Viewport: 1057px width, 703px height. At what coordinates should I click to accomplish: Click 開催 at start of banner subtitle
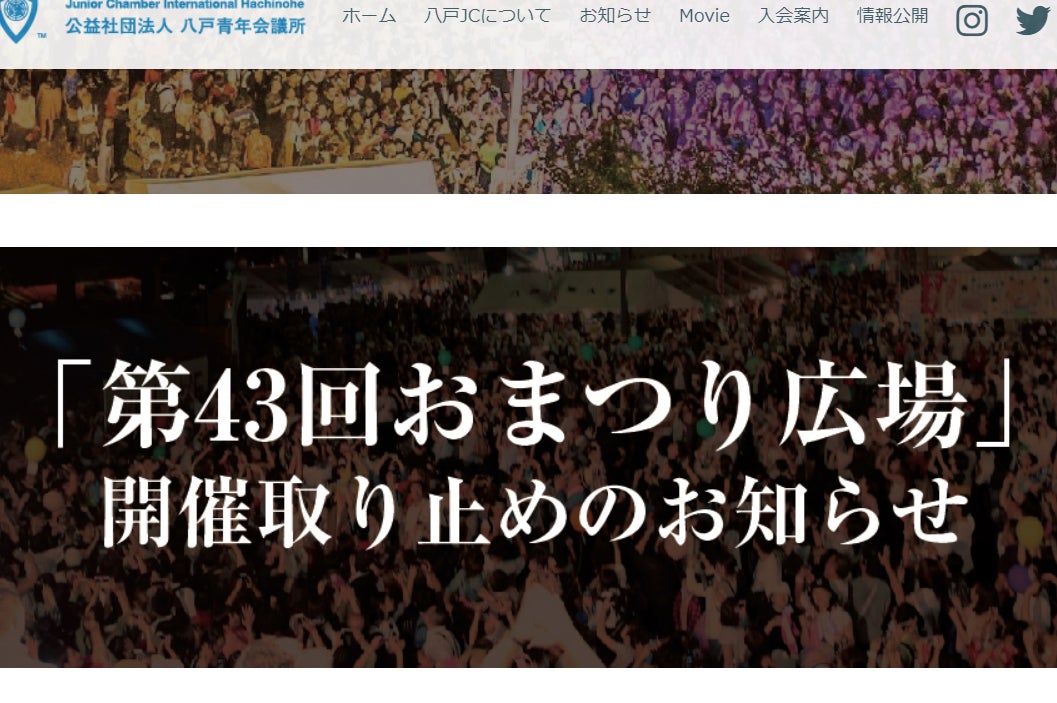177,512
